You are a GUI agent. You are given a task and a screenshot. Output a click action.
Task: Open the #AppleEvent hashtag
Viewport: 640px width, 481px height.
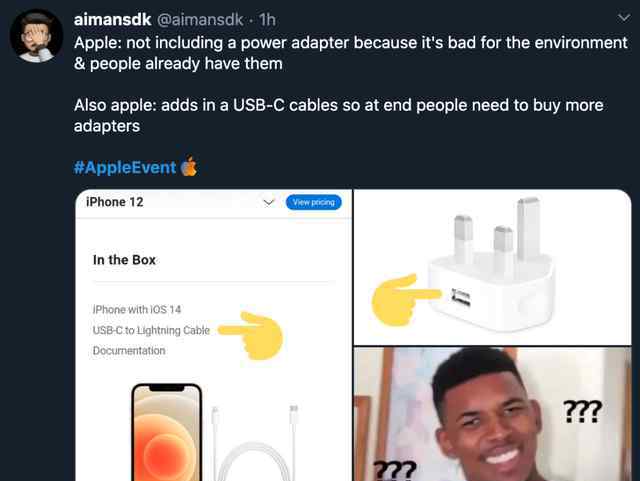(x=125, y=167)
